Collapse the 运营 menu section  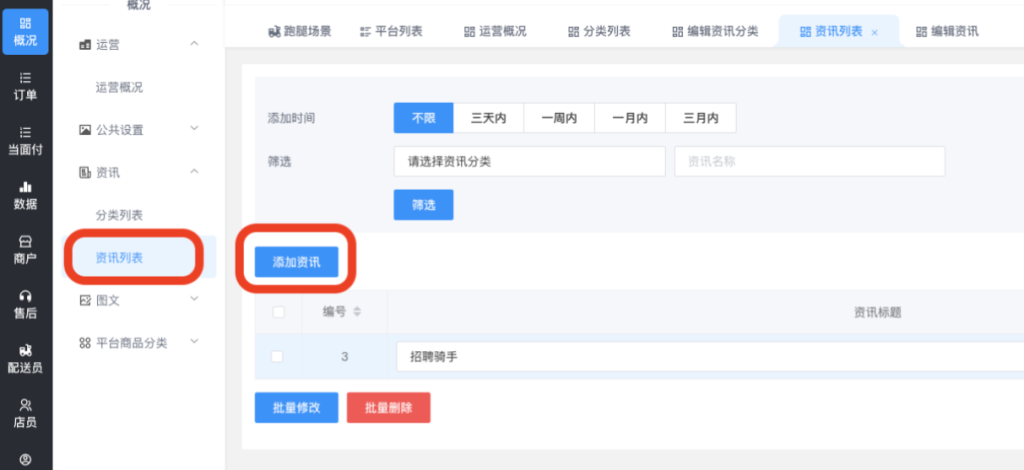(x=194, y=44)
